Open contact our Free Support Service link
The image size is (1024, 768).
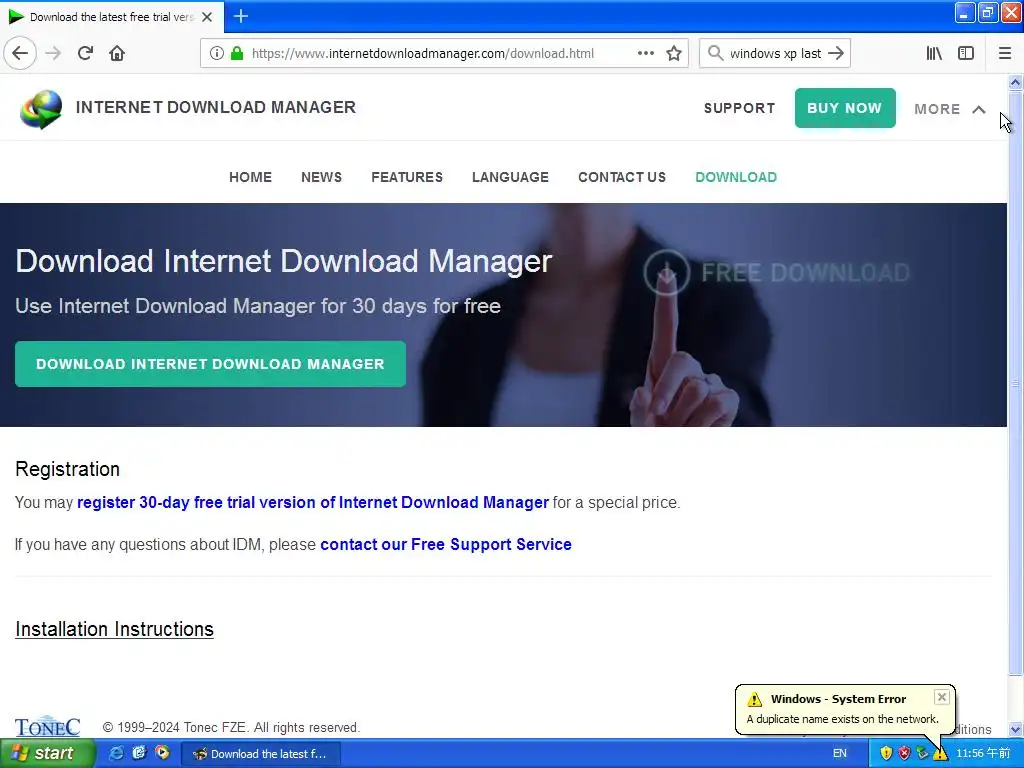tap(445, 544)
